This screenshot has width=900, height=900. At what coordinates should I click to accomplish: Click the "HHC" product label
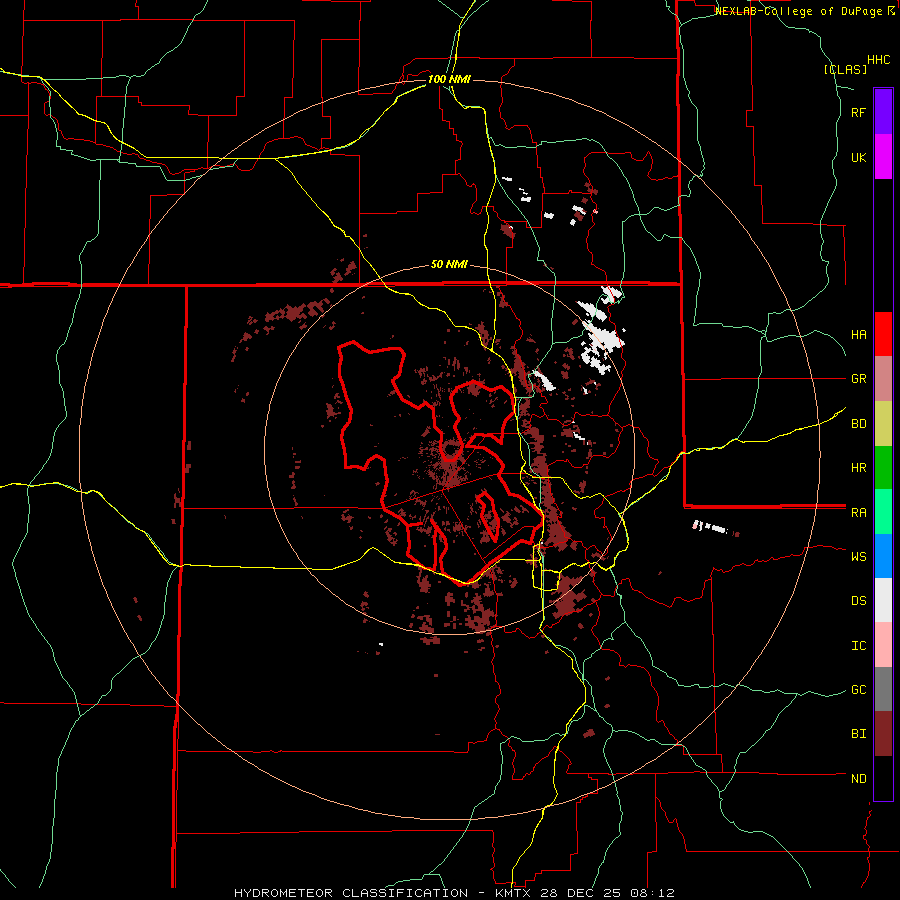coord(879,60)
